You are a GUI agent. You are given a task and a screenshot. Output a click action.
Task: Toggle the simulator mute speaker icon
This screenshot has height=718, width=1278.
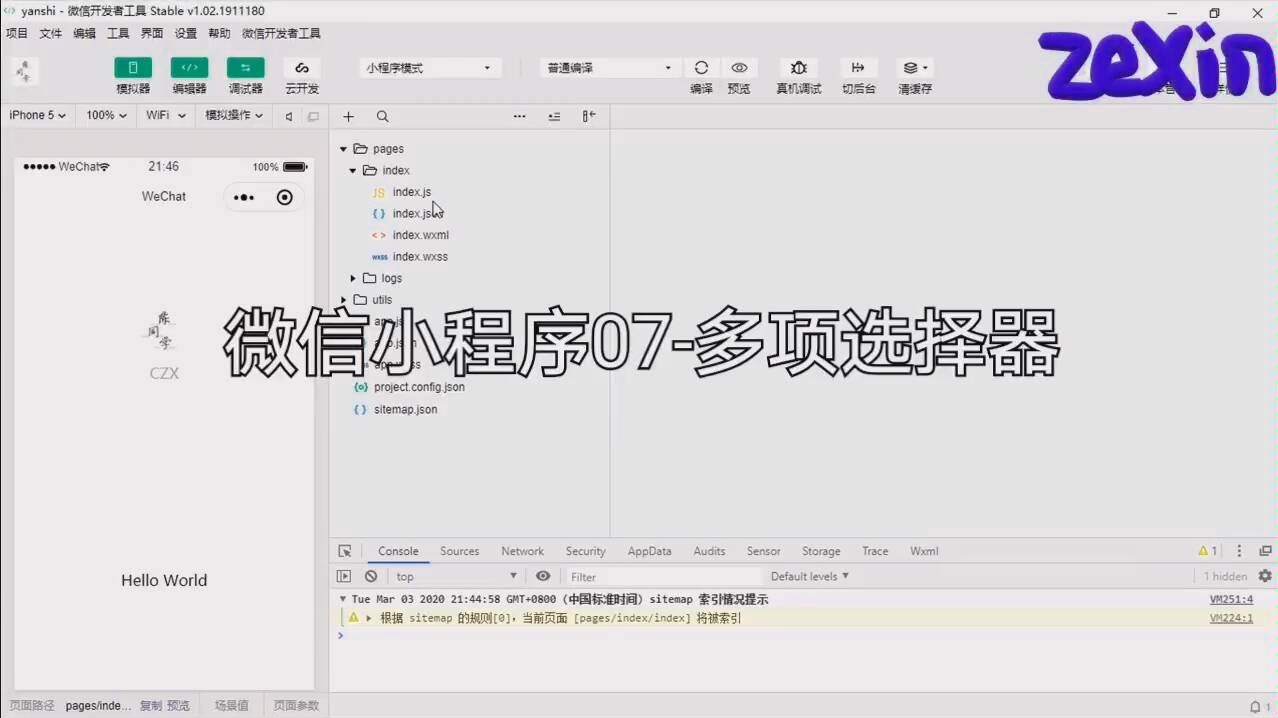click(x=289, y=116)
